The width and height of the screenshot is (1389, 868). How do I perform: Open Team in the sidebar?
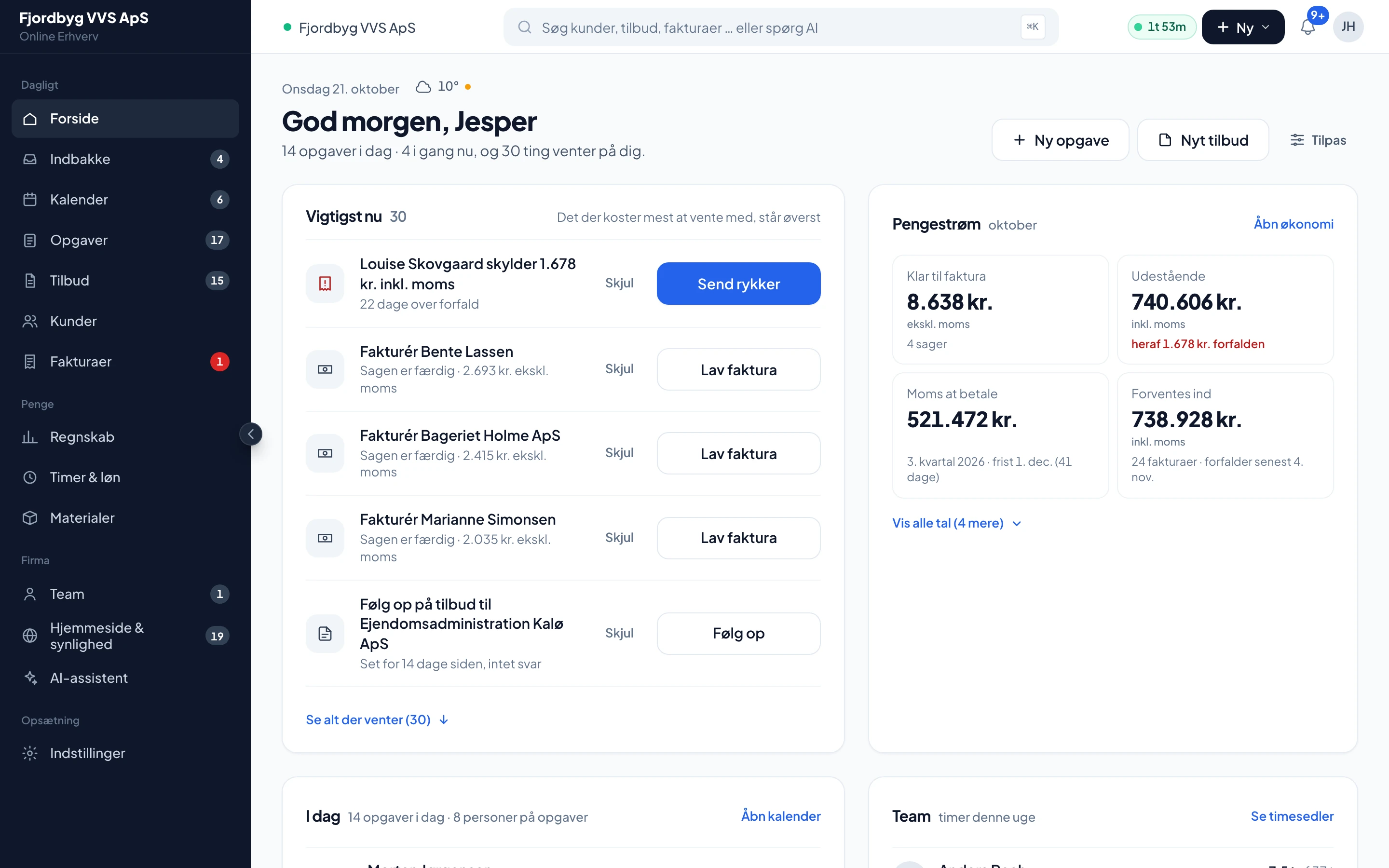(x=125, y=594)
